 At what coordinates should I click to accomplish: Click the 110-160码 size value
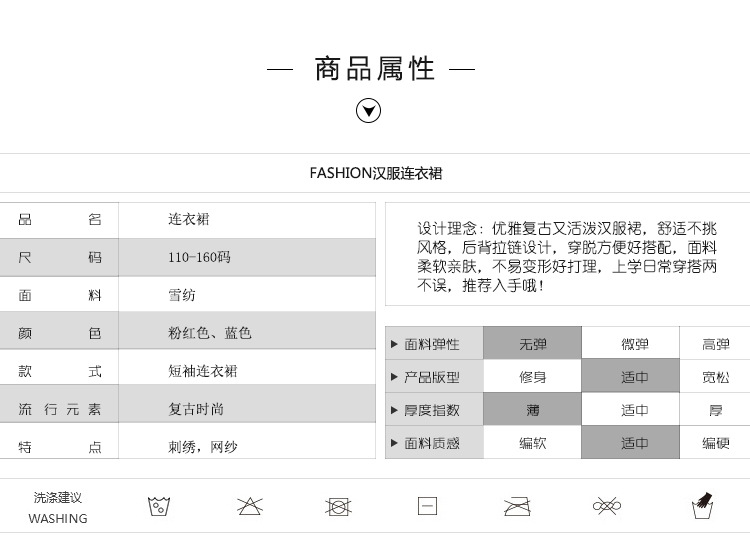click(199, 257)
